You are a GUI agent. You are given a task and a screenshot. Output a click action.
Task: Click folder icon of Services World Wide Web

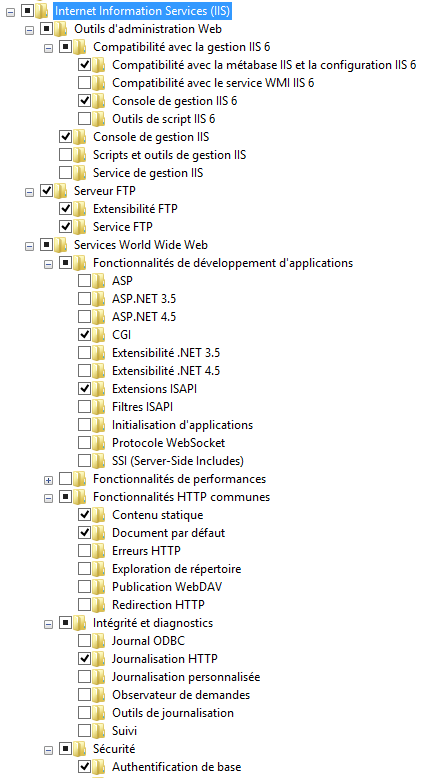61,245
